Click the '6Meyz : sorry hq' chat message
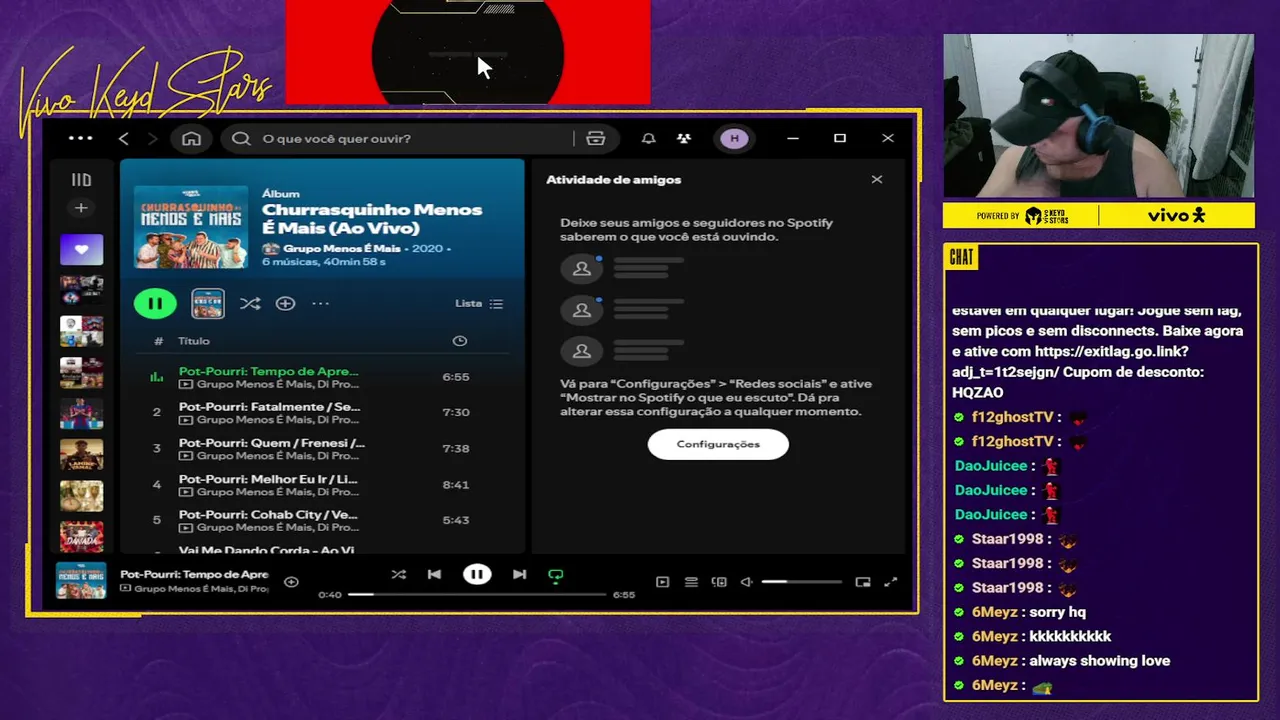 click(1028, 612)
